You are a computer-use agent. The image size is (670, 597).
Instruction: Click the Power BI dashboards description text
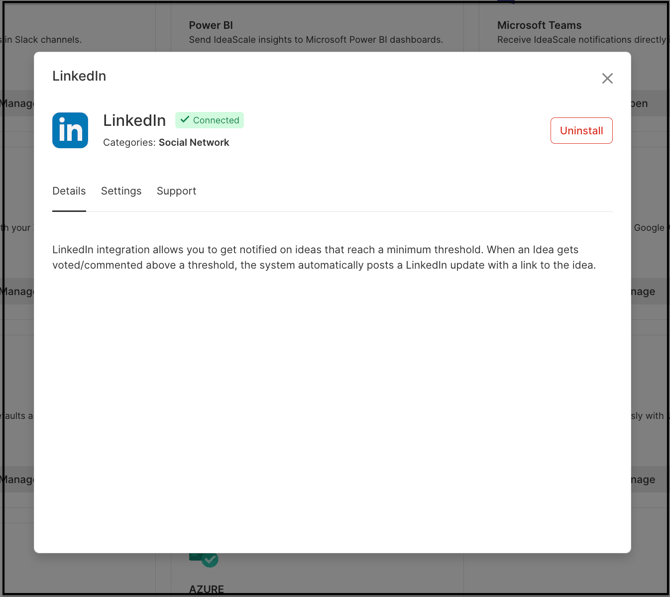point(315,40)
